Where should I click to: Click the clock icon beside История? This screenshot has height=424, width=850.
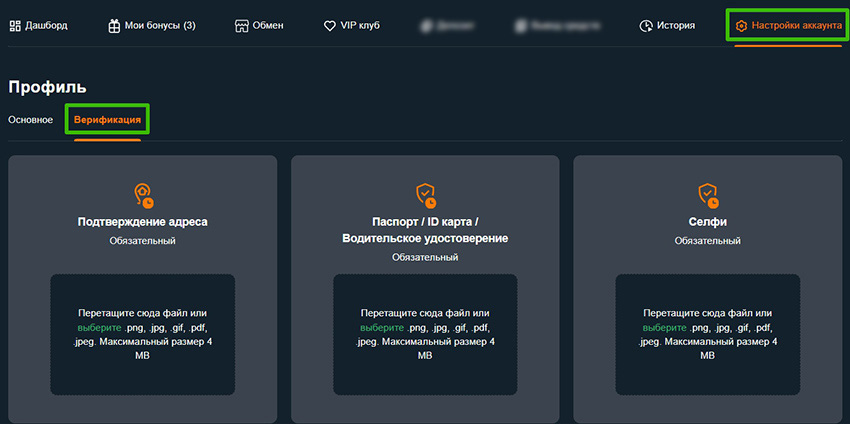click(x=646, y=25)
